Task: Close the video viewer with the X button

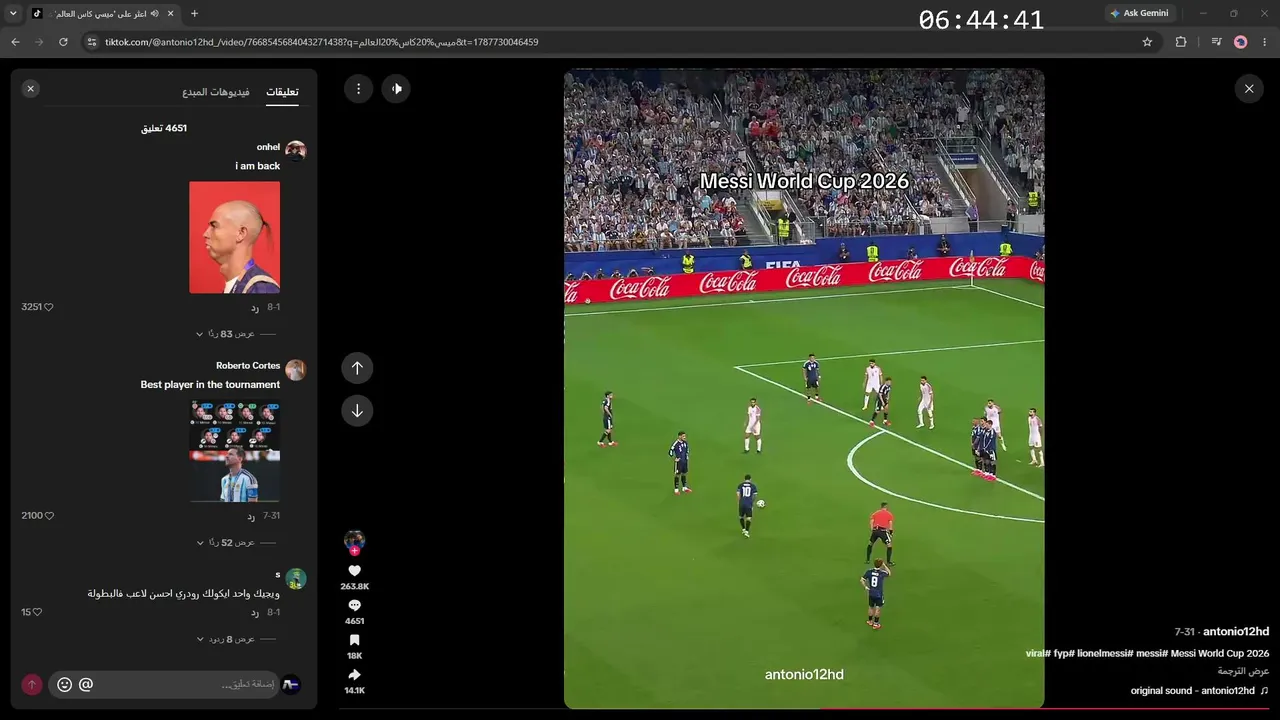Action: coord(1249,89)
